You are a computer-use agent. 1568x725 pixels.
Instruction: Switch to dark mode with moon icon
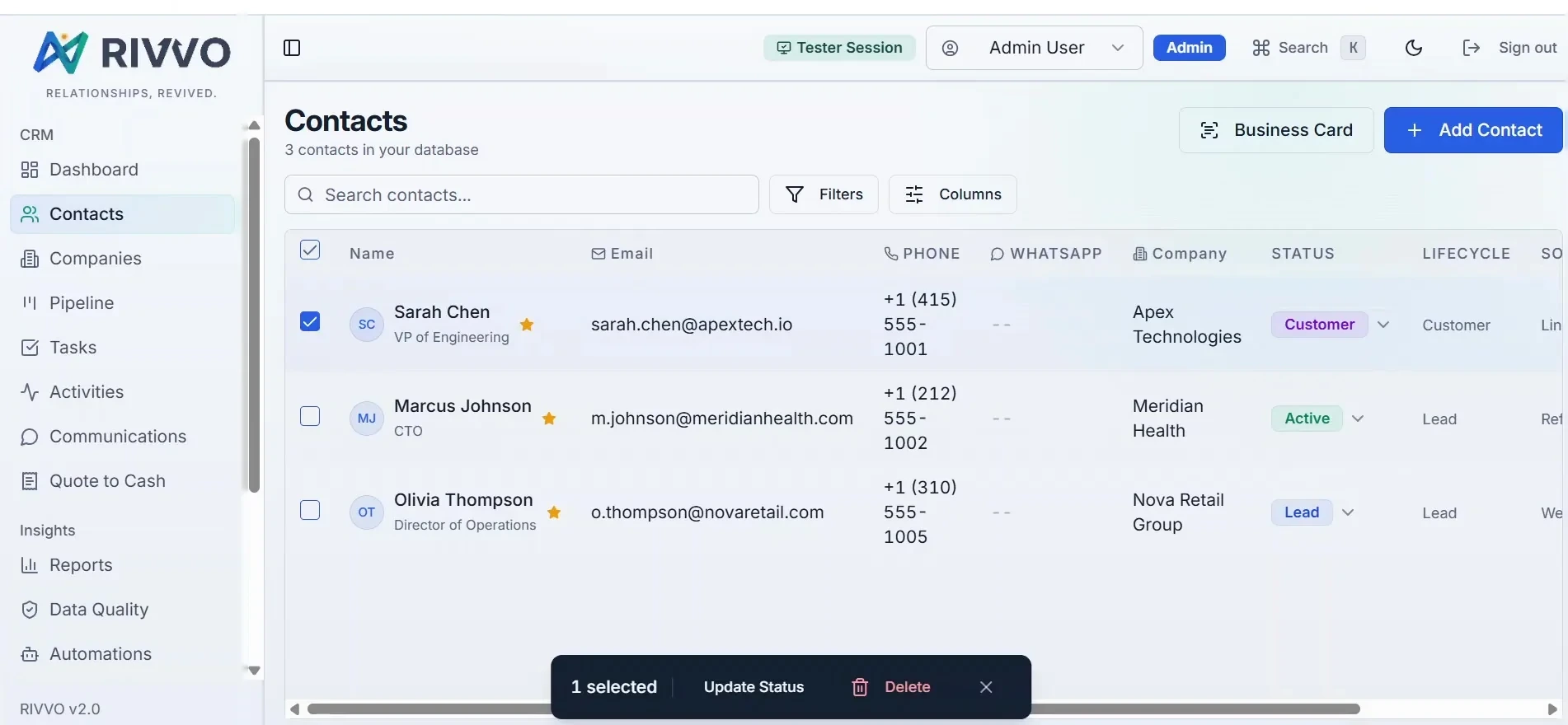click(x=1414, y=48)
